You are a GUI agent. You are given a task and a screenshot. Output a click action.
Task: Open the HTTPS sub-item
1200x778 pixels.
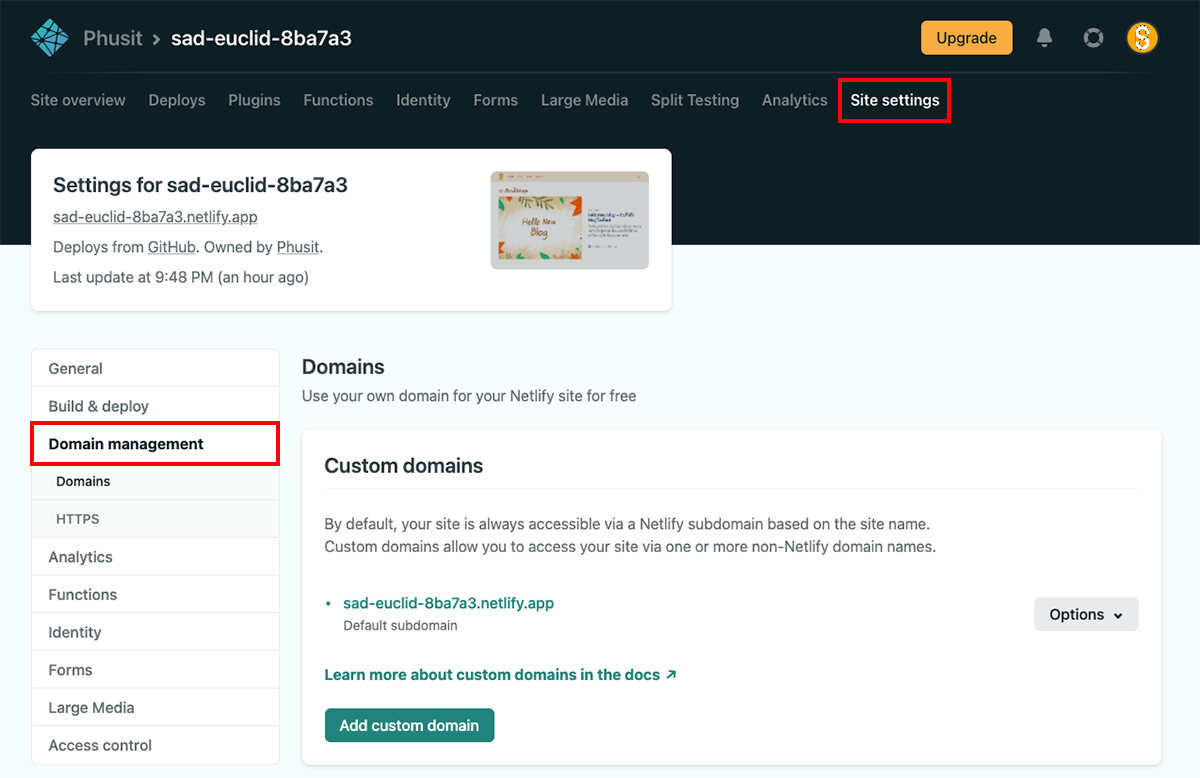[x=155, y=519]
